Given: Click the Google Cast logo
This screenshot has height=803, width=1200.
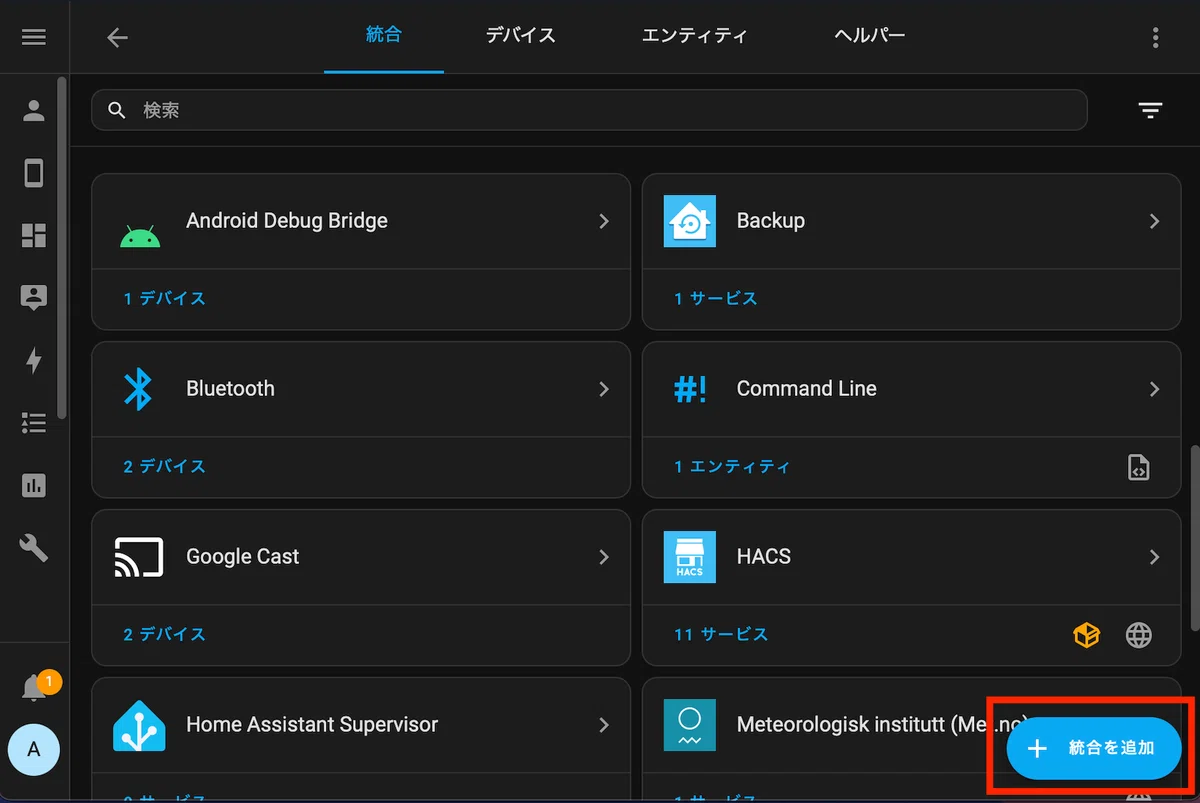Looking at the screenshot, I should coord(139,557).
